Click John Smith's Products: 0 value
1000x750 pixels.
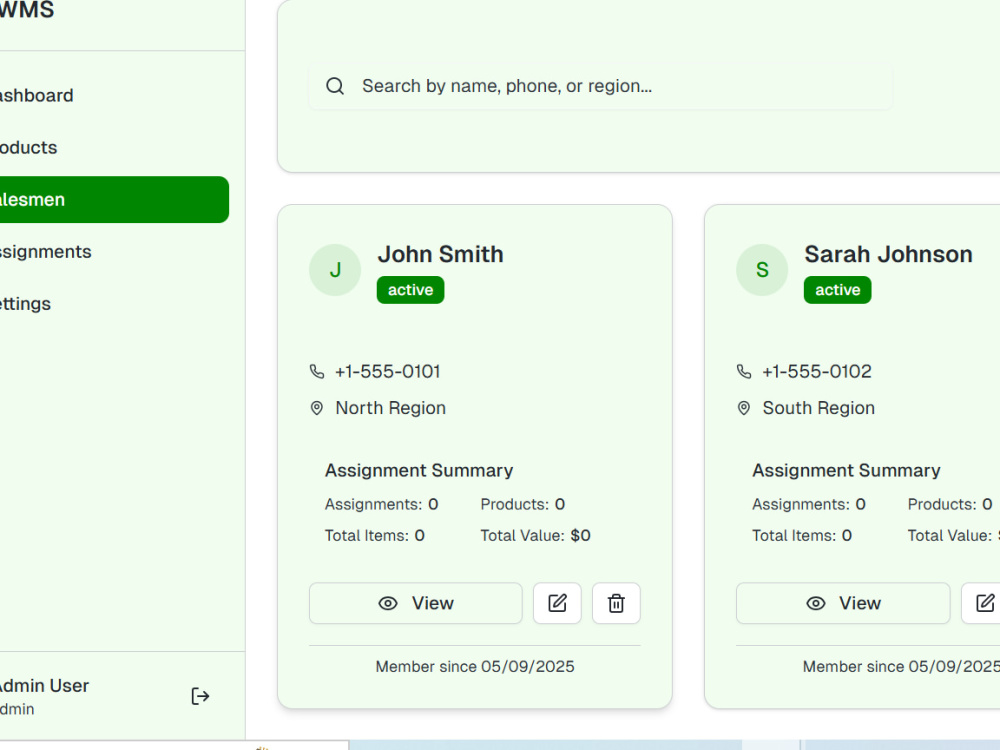point(523,504)
